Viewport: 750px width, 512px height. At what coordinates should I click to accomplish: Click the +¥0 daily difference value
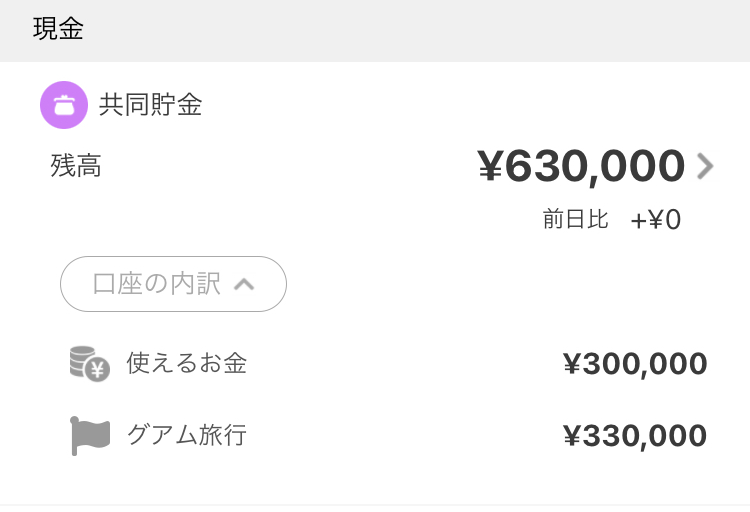[656, 220]
